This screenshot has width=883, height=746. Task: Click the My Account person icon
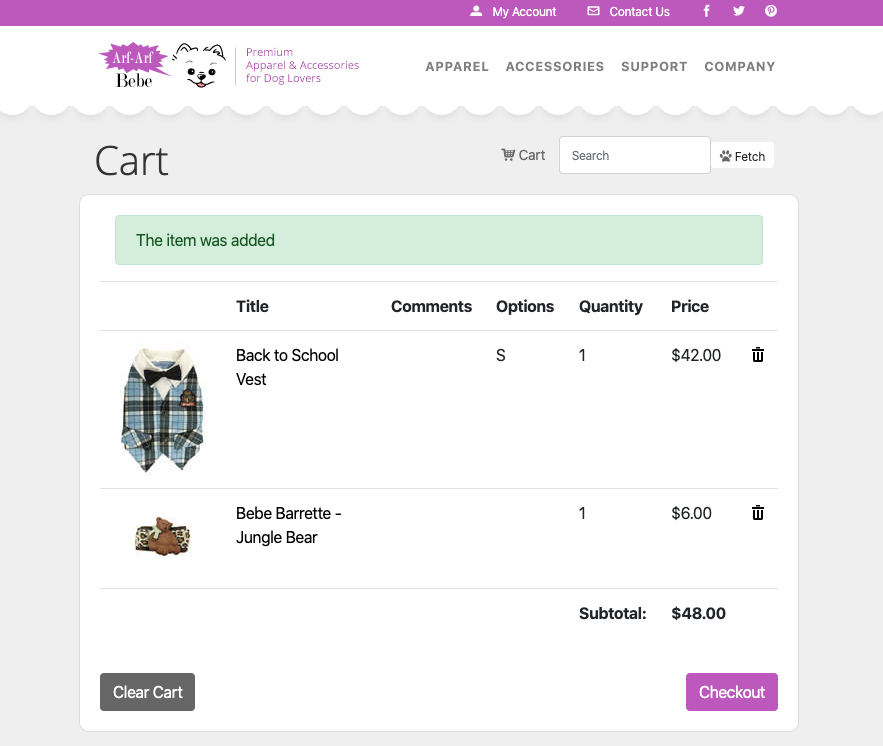(x=476, y=12)
